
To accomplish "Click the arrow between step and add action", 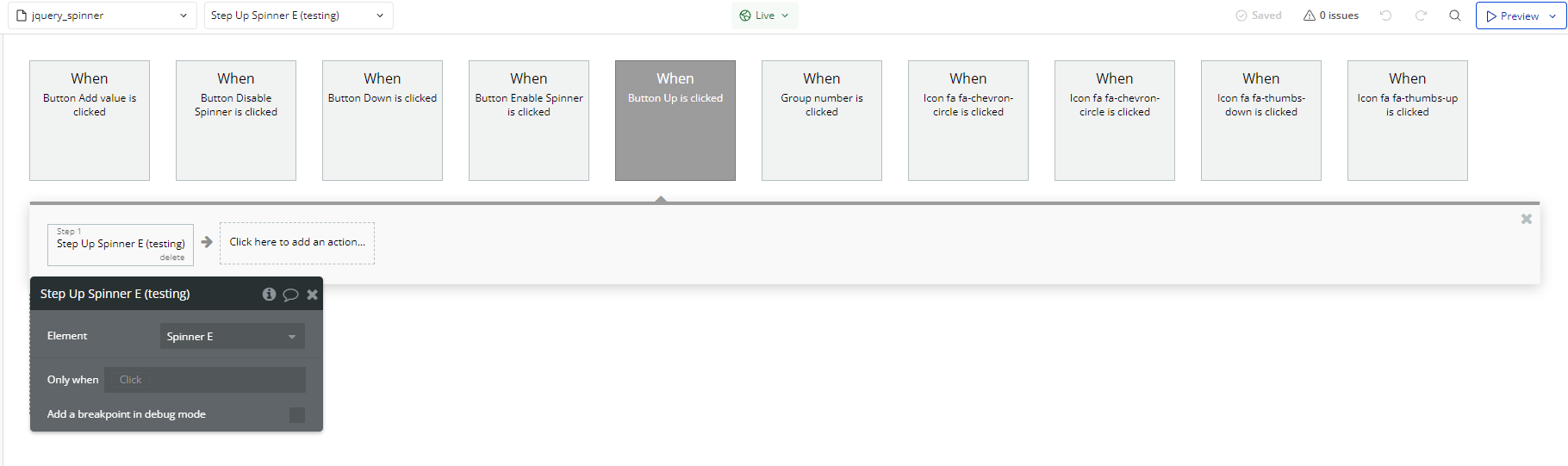I will [x=207, y=242].
